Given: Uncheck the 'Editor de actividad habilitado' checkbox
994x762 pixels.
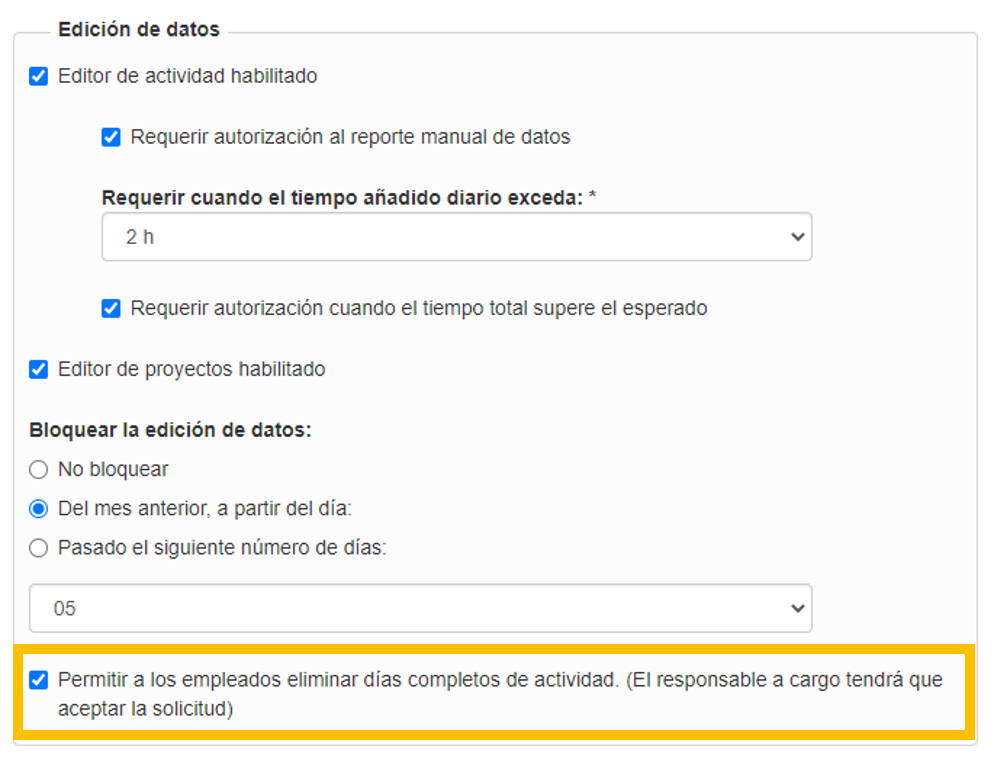Looking at the screenshot, I should tap(39, 77).
